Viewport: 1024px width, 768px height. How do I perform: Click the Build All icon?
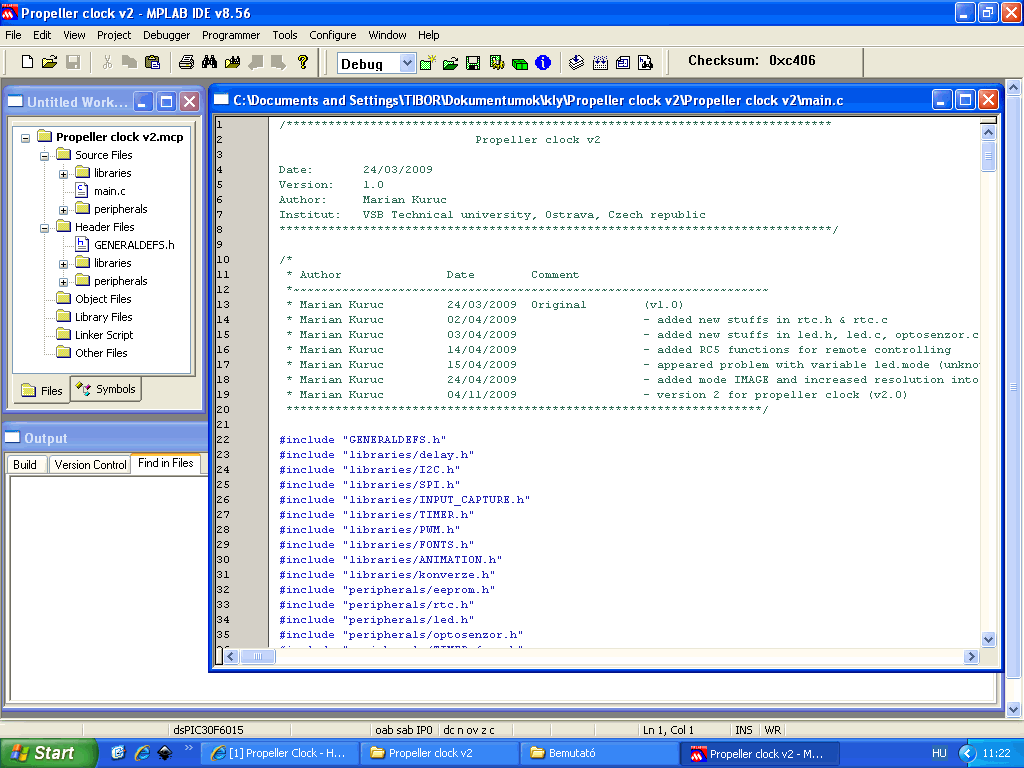600,63
